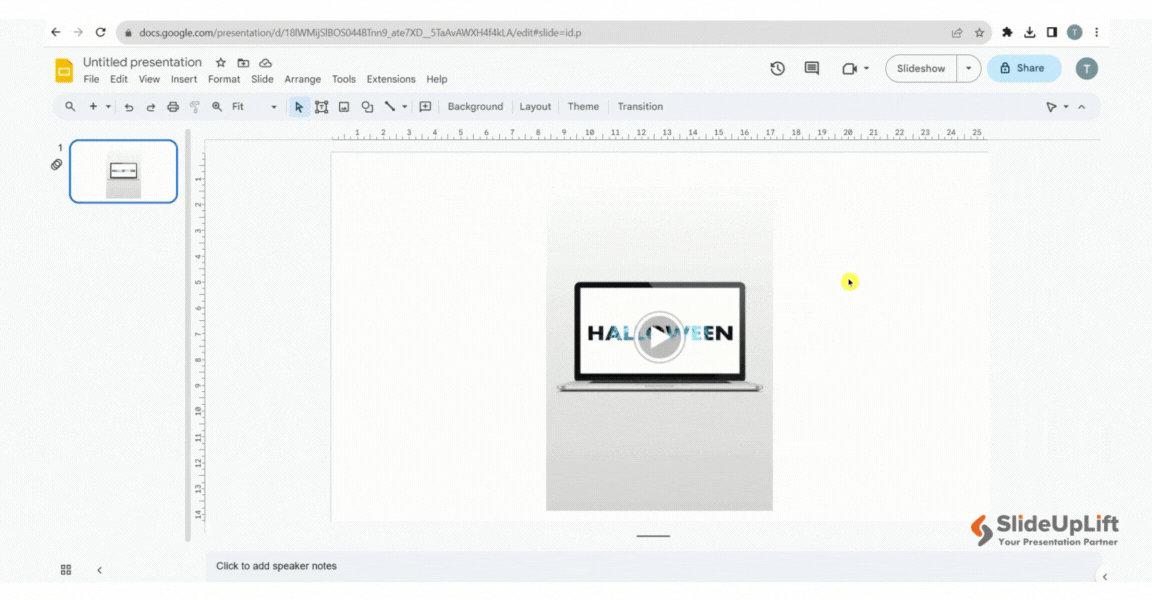Expand the Line tool dropdown arrow
This screenshot has width=1152, height=600.
point(404,106)
